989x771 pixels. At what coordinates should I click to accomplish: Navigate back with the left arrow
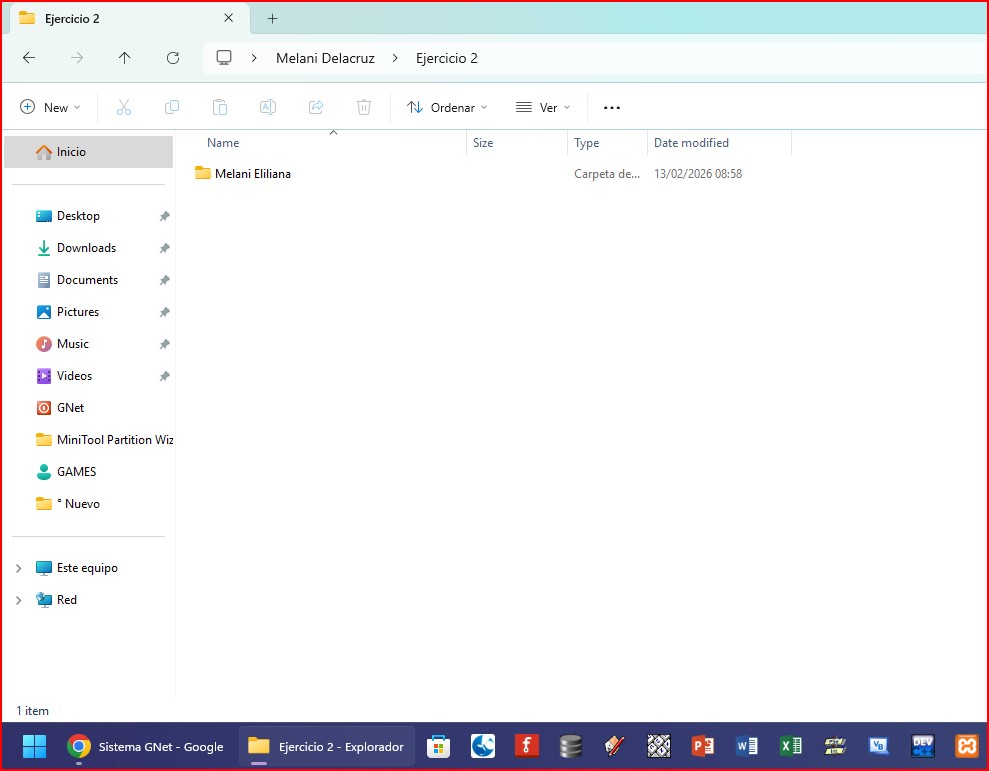click(x=29, y=58)
